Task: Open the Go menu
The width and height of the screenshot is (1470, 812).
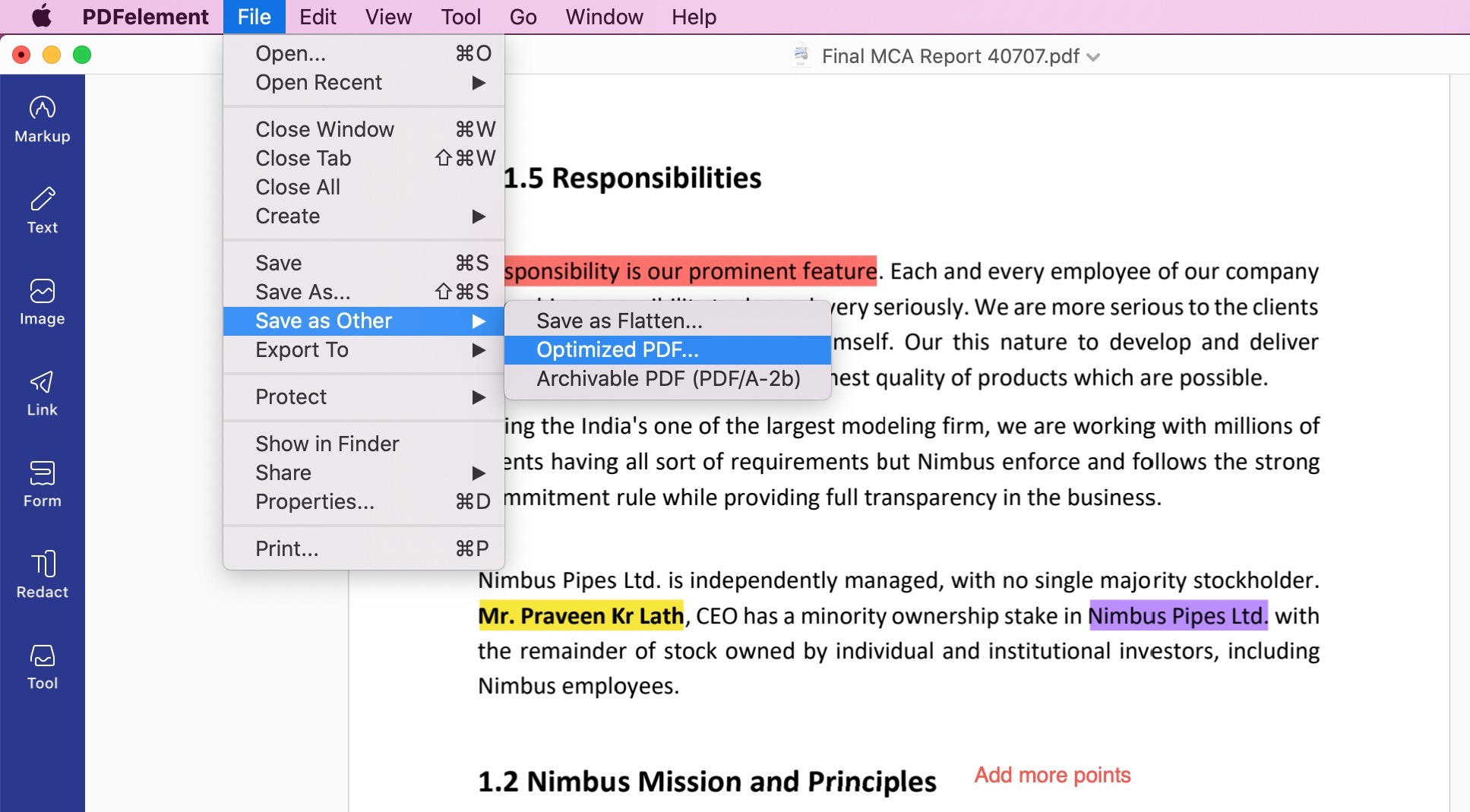Action: [x=523, y=17]
